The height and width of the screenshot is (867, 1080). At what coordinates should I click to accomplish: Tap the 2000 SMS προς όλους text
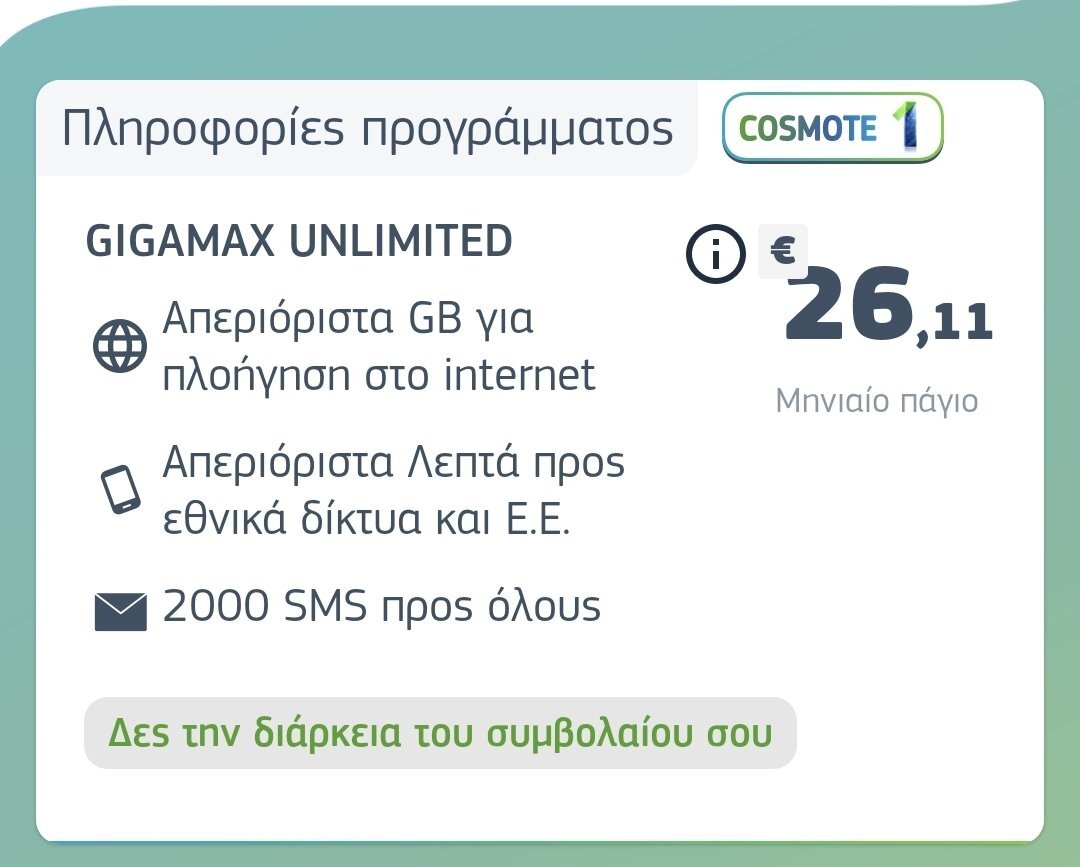pos(382,607)
